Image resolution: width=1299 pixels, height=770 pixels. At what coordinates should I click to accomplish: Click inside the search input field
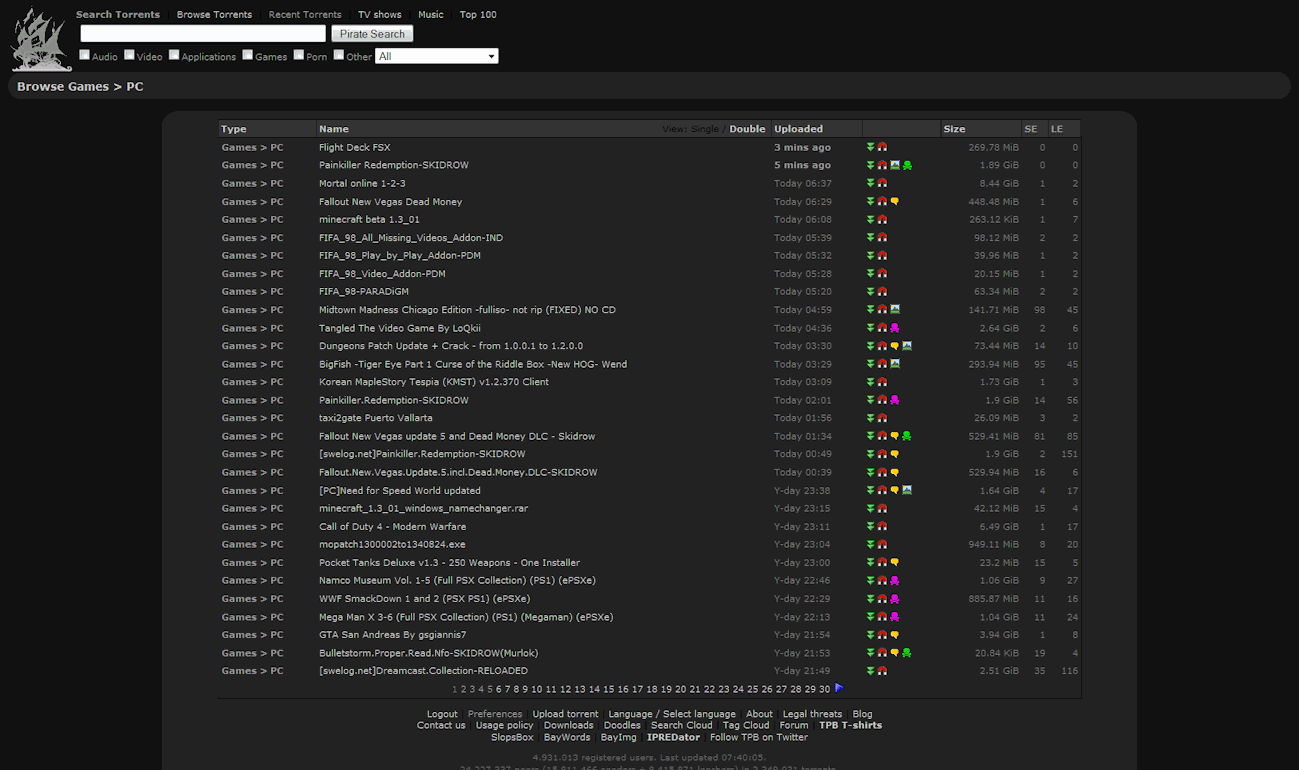click(x=201, y=33)
